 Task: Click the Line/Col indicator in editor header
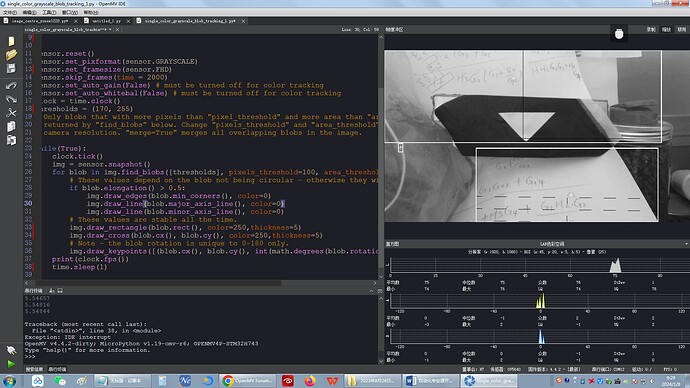[x=360, y=29]
